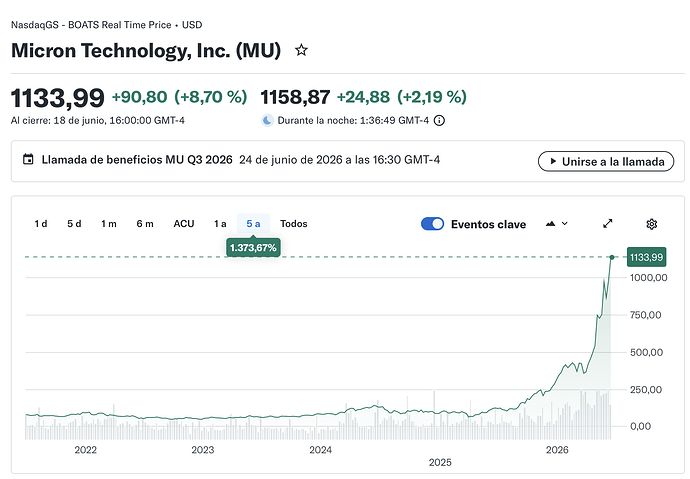Toggle Eventos clave switch
The image size is (690, 479).
click(432, 224)
